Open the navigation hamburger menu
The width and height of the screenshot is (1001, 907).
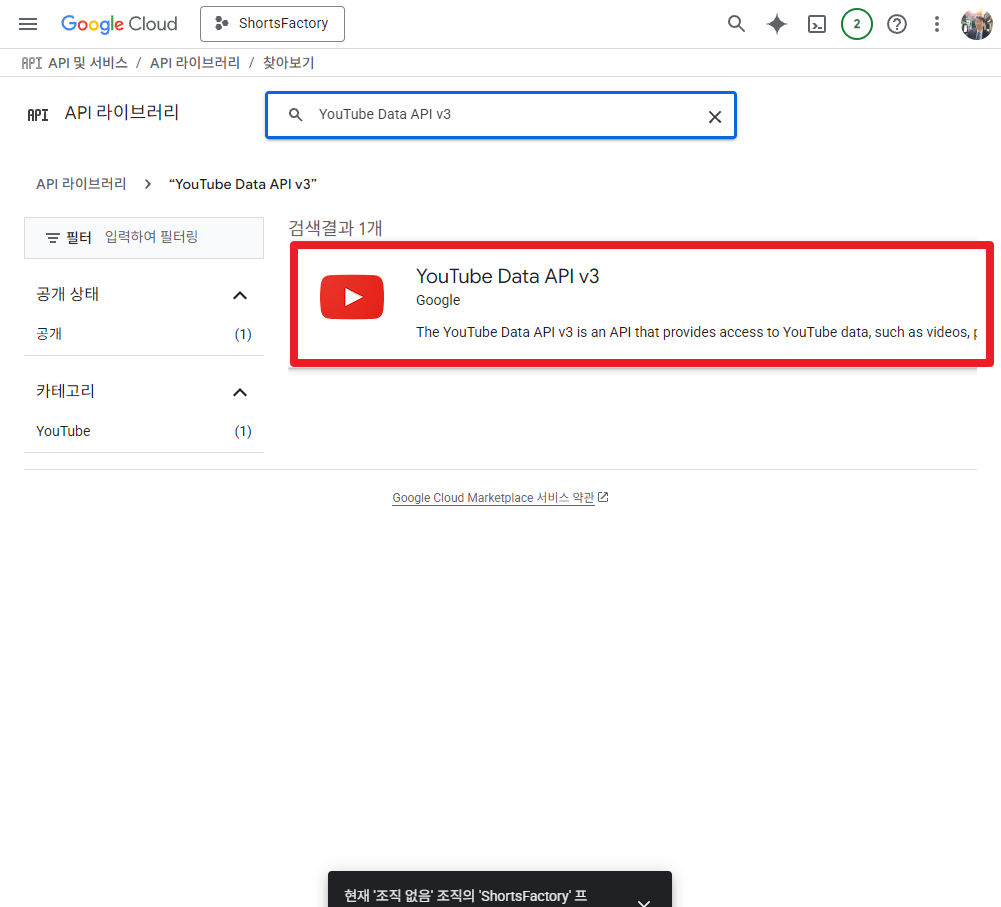point(27,23)
